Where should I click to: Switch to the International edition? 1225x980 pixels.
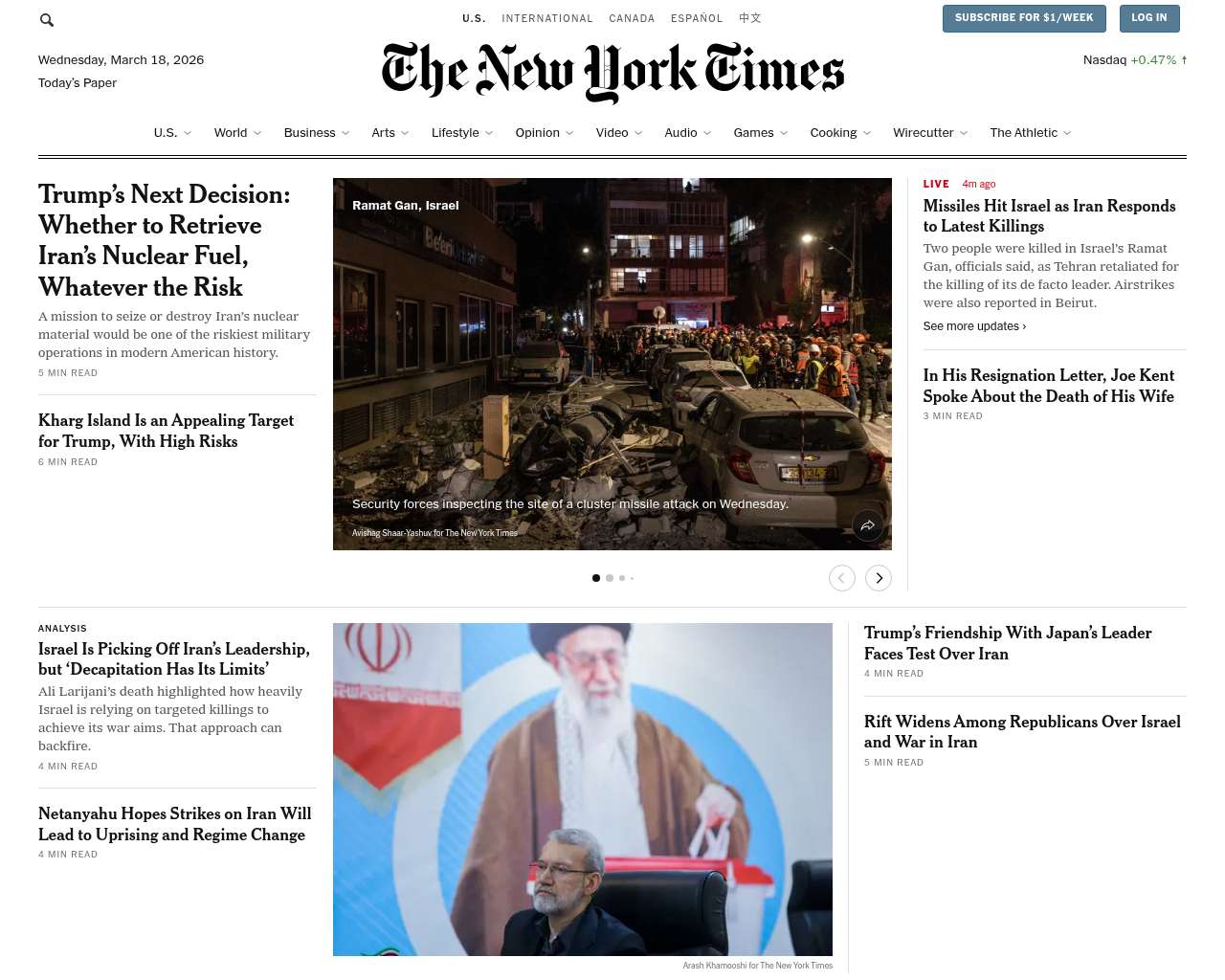pyautogui.click(x=547, y=18)
